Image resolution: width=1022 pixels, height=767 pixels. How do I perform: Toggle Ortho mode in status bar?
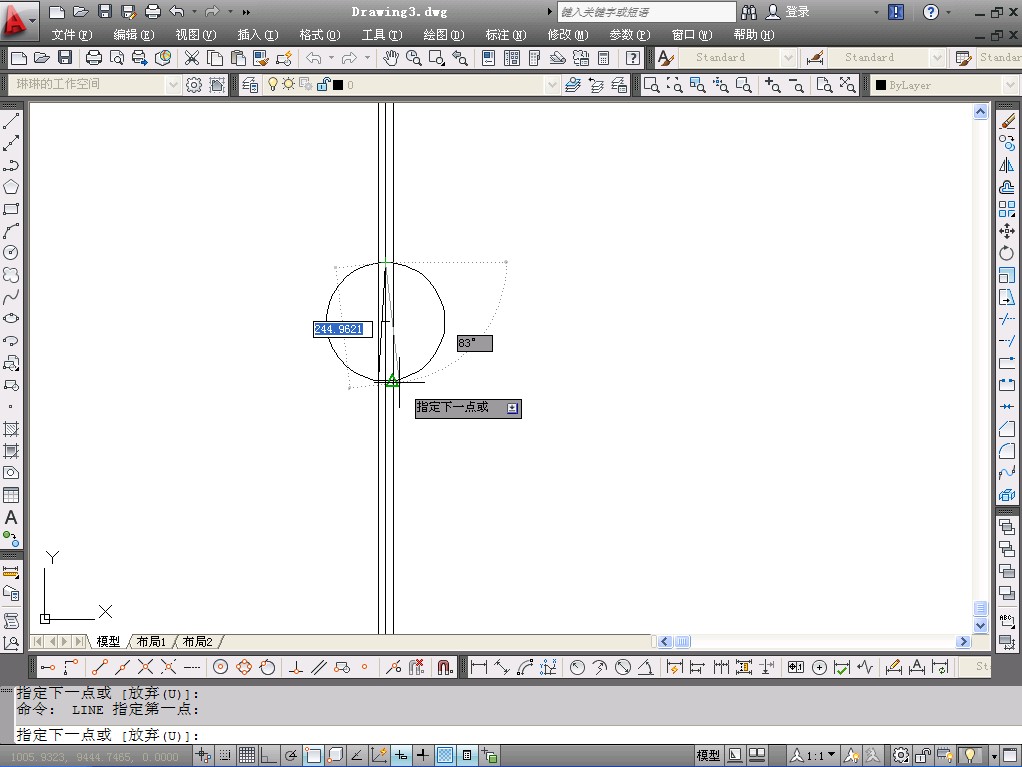click(267, 755)
